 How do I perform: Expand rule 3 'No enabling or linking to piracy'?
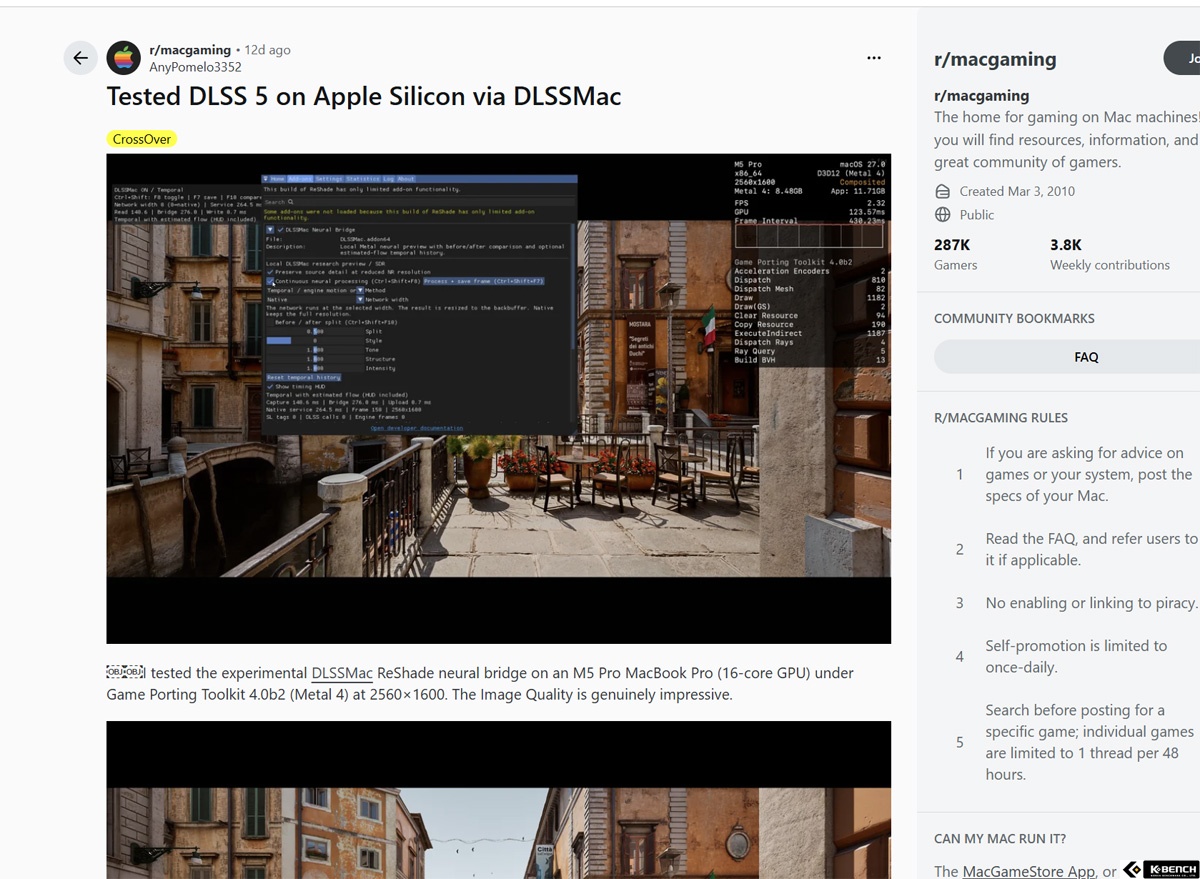[x=1067, y=603]
